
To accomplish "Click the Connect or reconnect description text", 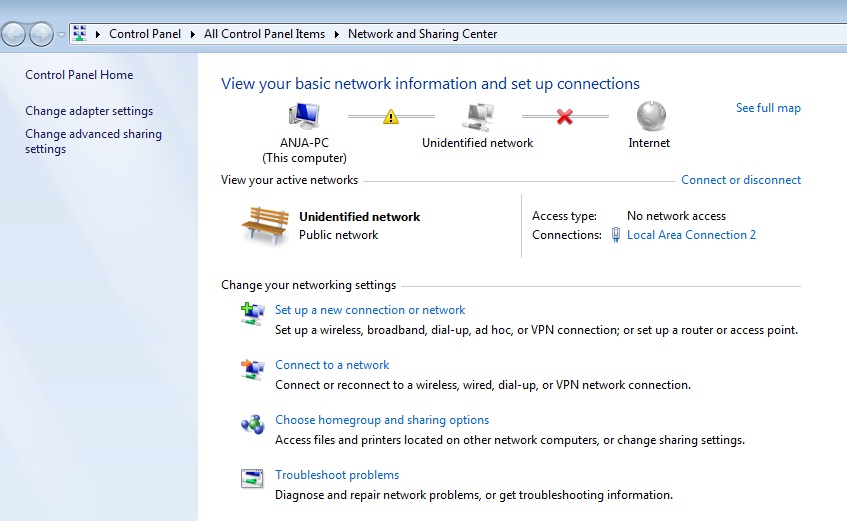I will coord(483,385).
